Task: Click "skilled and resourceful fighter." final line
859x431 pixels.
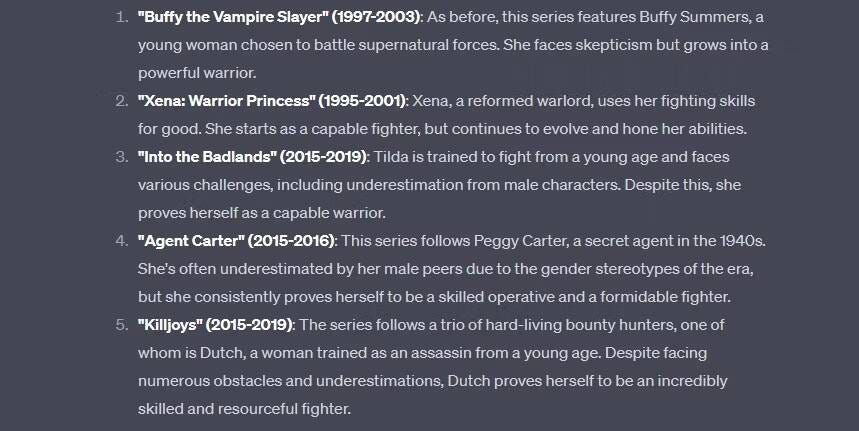Action: [244, 409]
